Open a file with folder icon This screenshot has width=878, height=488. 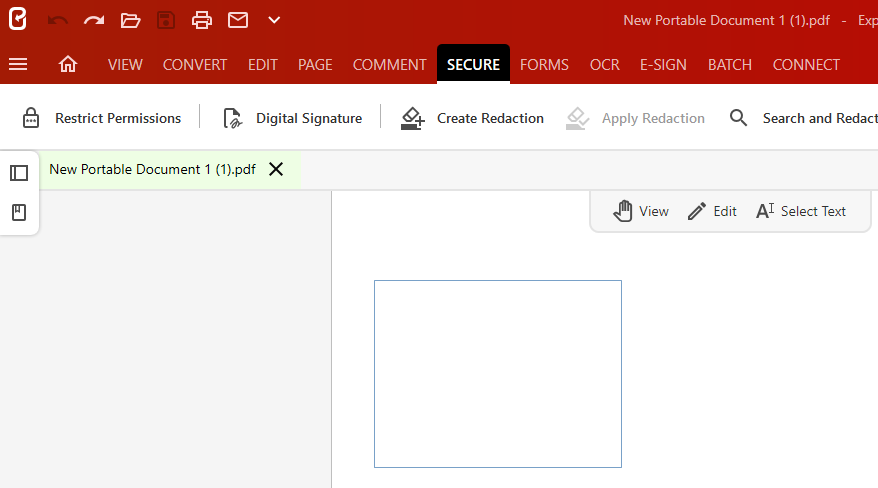[130, 21]
